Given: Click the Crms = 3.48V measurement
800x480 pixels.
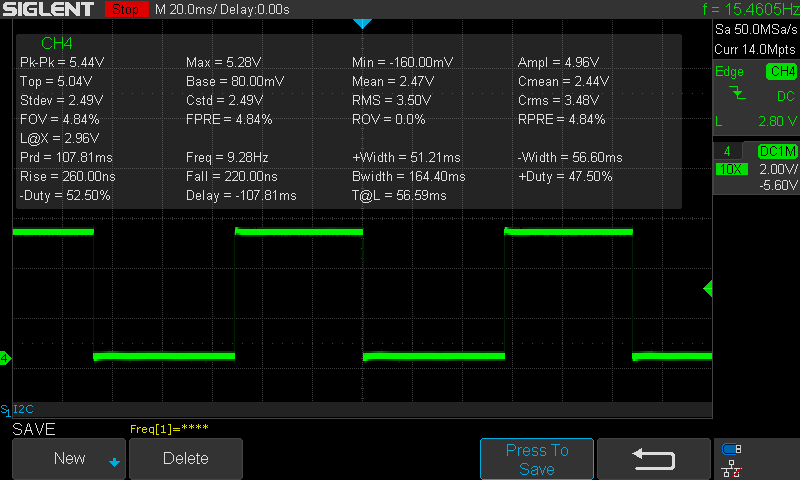Looking at the screenshot, I should click(559, 100).
